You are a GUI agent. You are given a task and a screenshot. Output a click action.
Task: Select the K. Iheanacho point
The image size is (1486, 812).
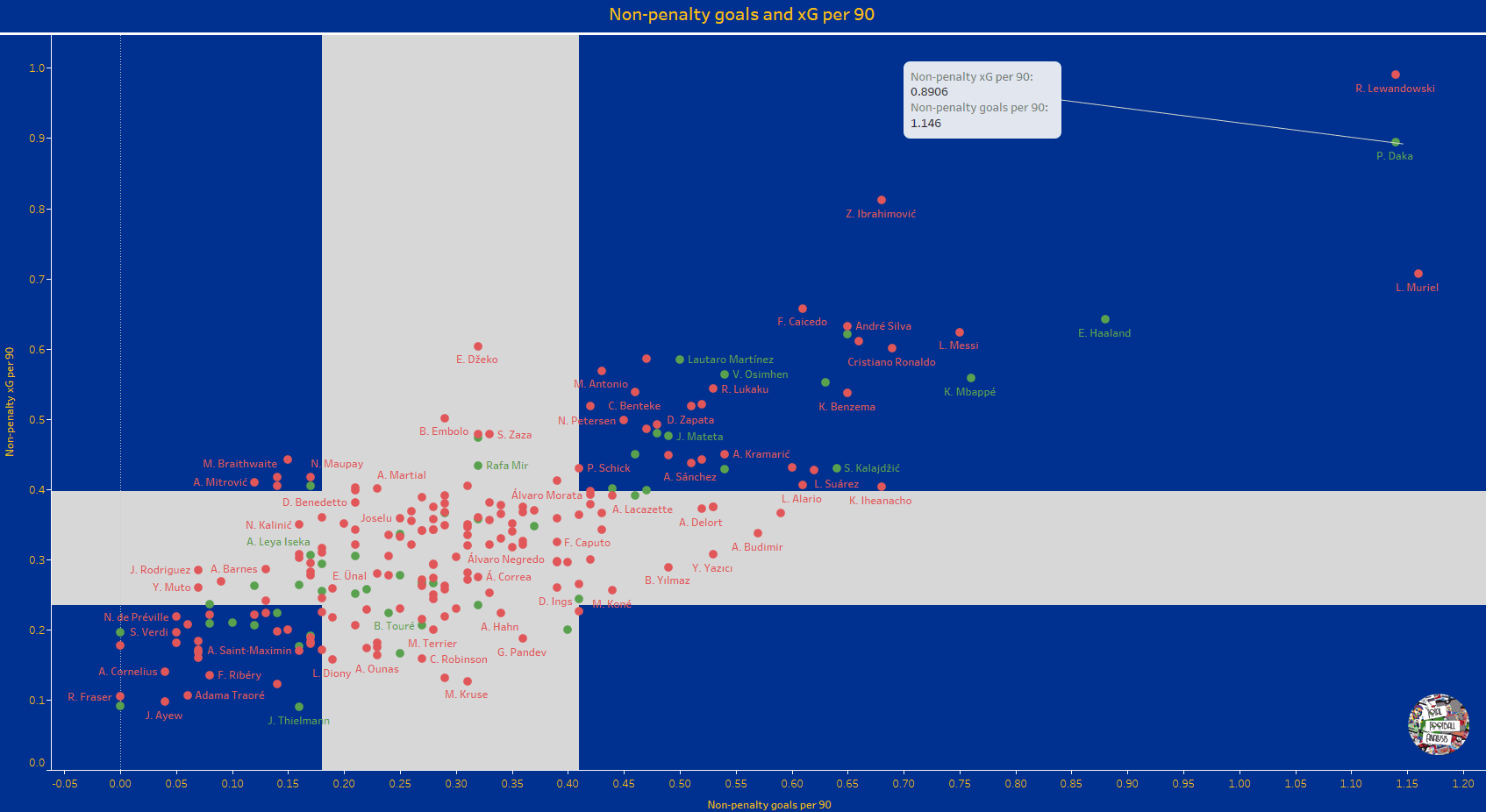(882, 487)
